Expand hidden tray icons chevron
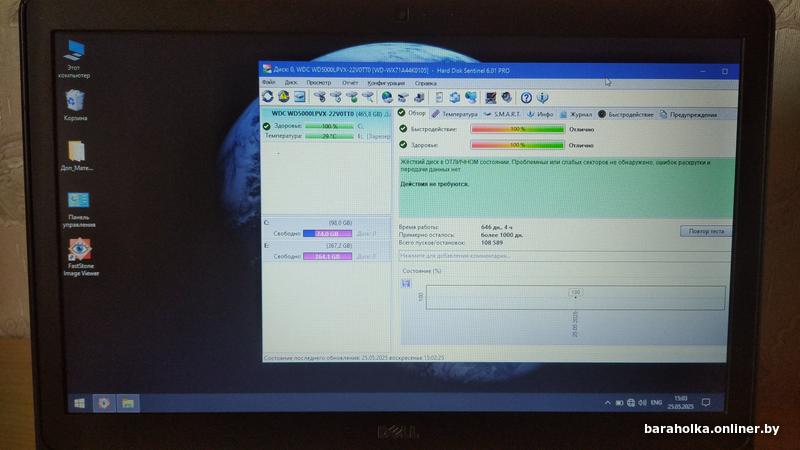Image resolution: width=800 pixels, height=450 pixels. point(607,403)
